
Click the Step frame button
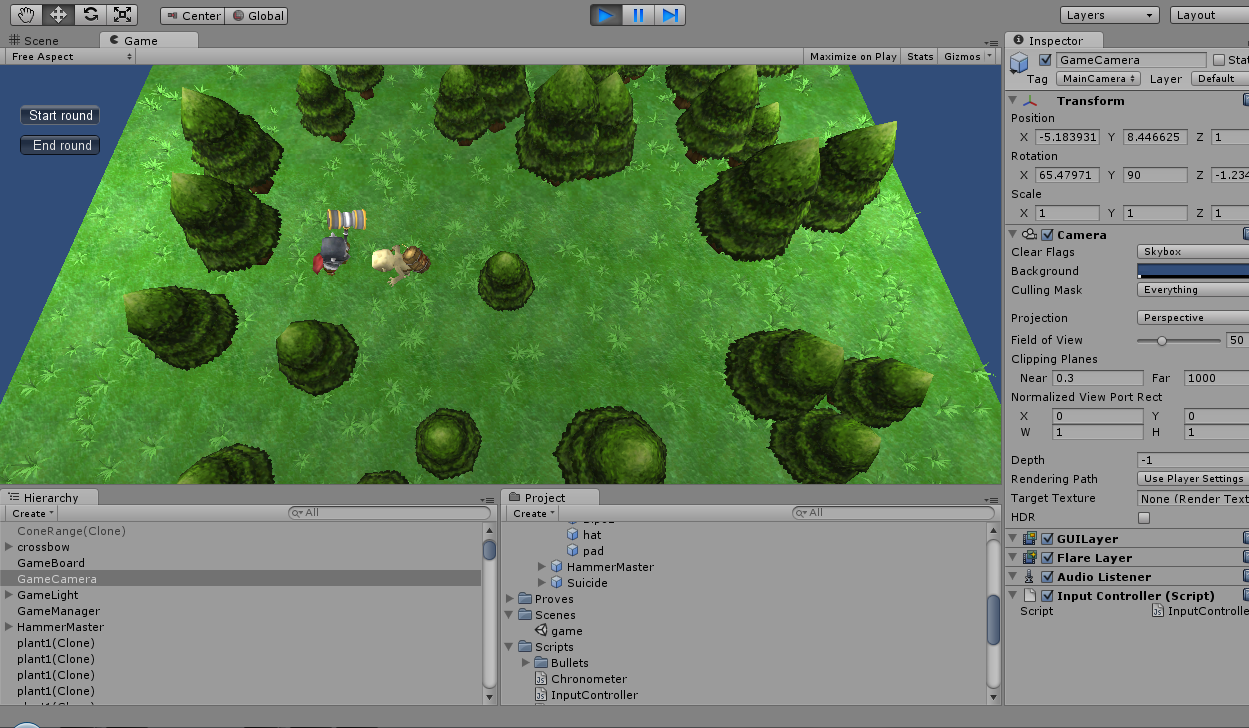pyautogui.click(x=670, y=15)
